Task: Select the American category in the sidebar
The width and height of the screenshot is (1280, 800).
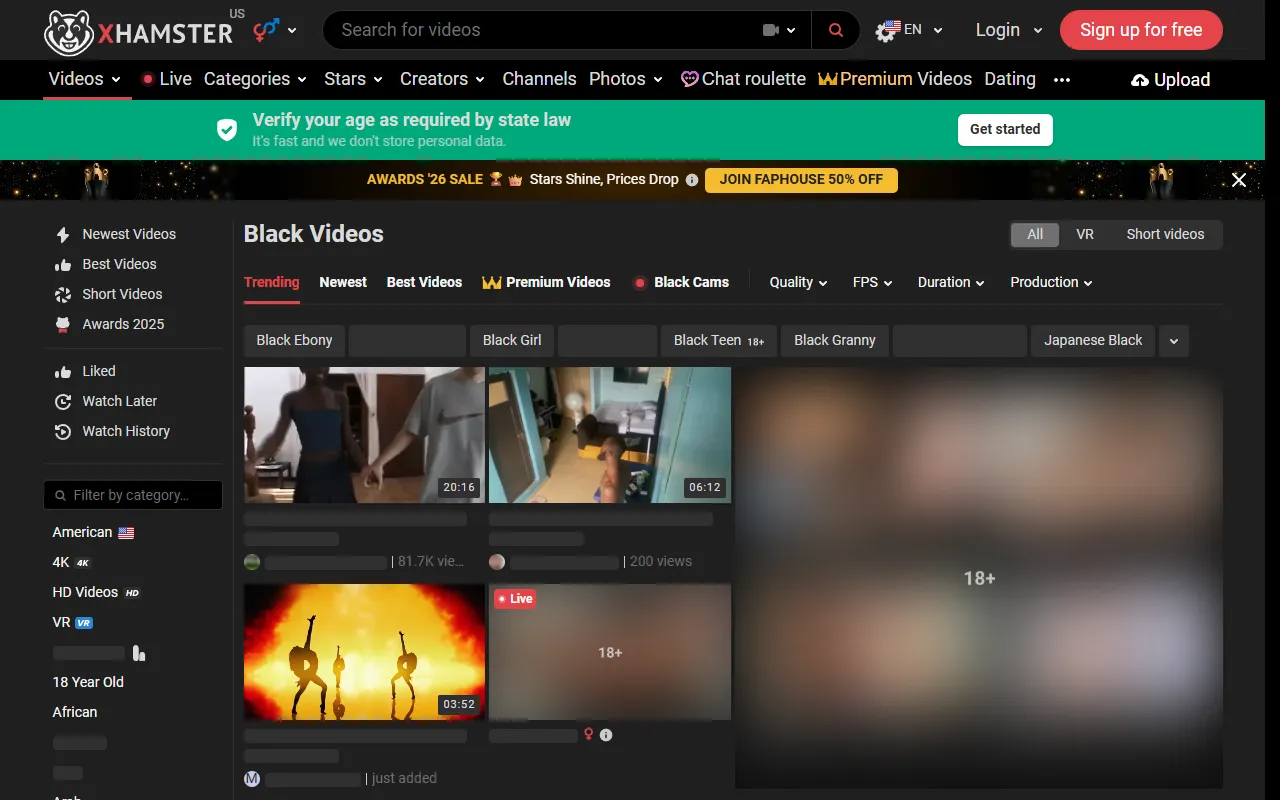Action: (x=93, y=532)
